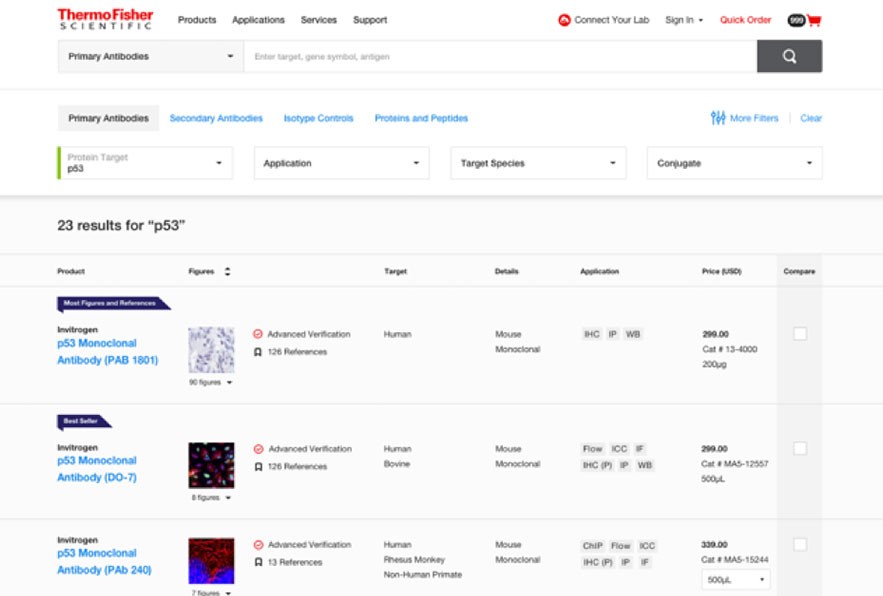
Task: Expand the 8 figures dropdown
Action: tap(211, 498)
